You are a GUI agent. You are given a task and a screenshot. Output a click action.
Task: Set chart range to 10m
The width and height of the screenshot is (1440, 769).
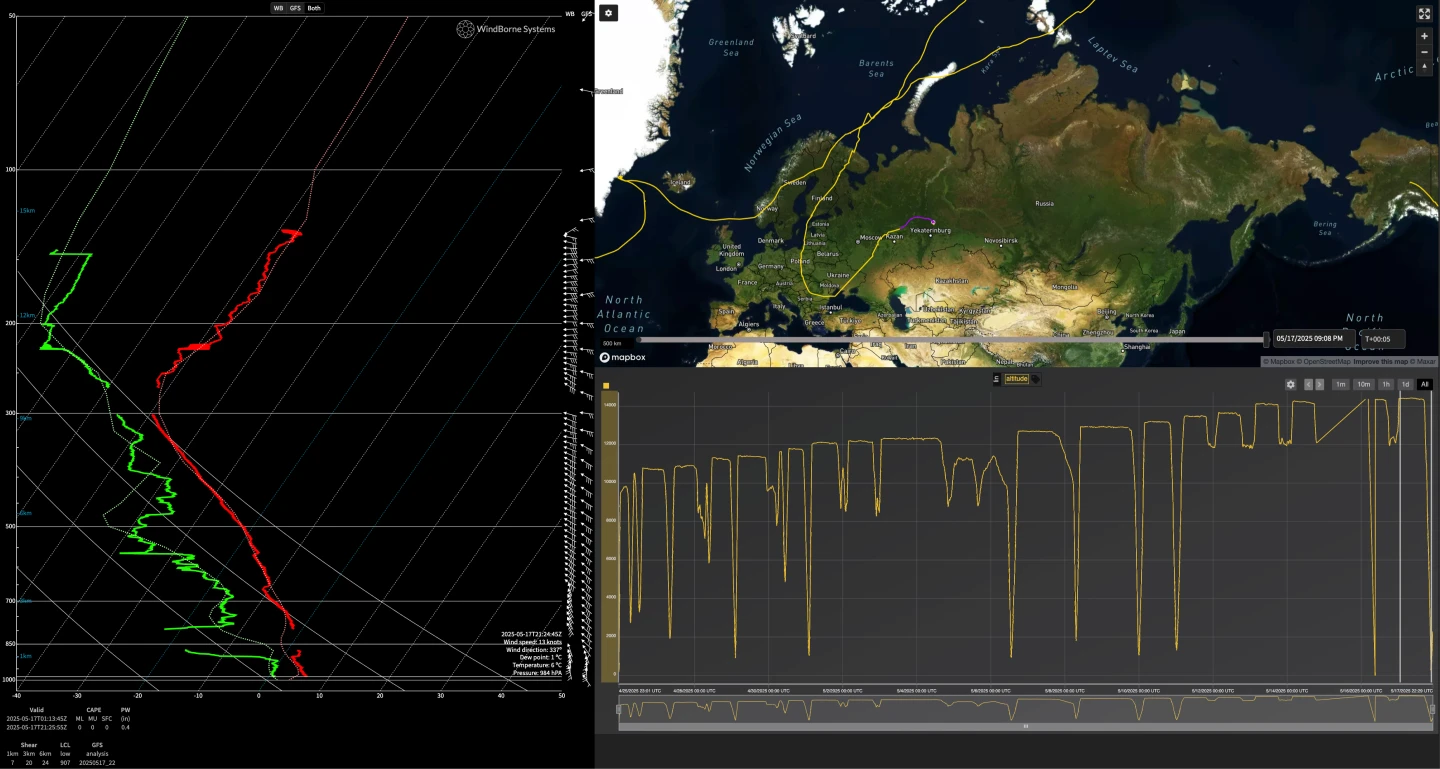[1363, 384]
